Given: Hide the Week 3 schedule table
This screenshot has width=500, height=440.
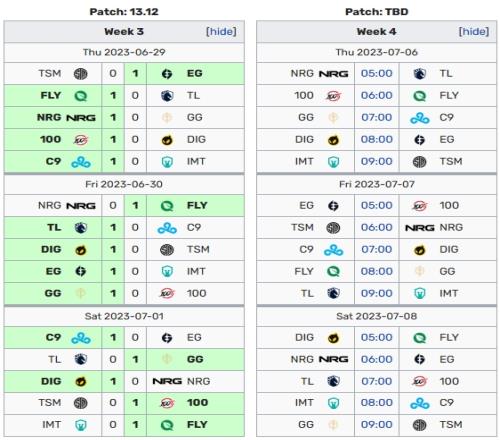Looking at the screenshot, I should [x=221, y=32].
